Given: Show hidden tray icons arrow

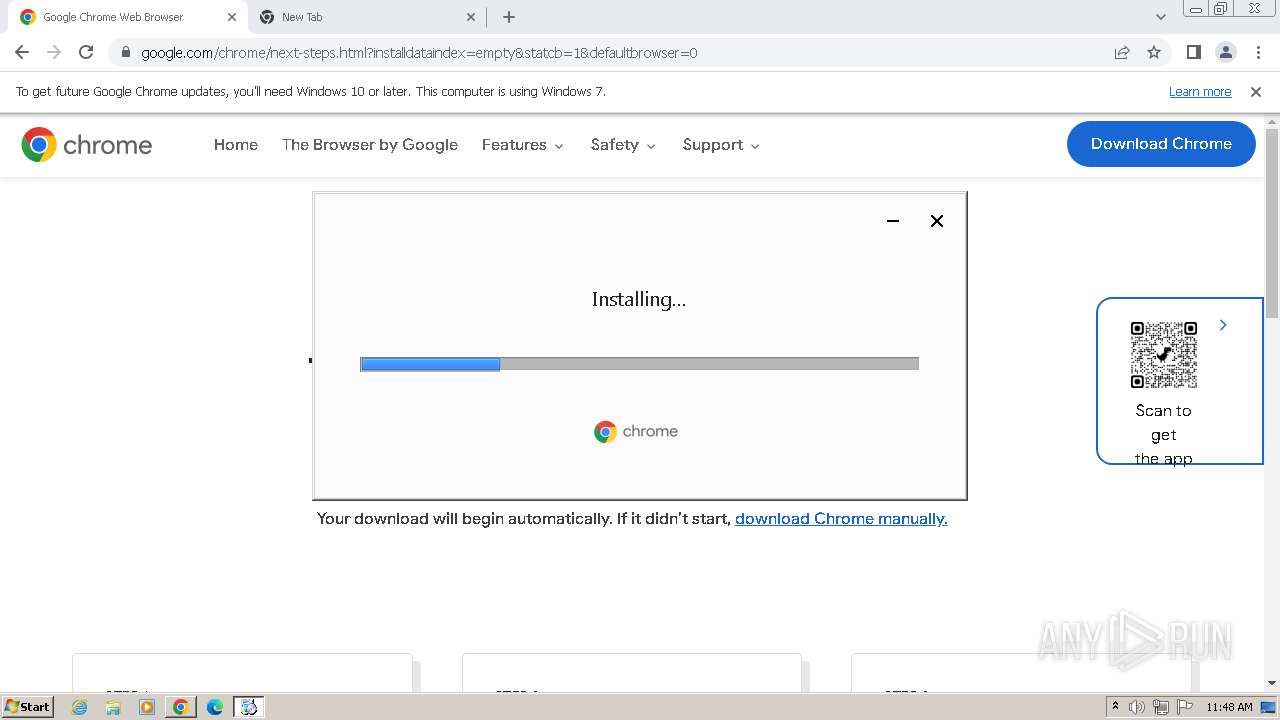Looking at the screenshot, I should point(1115,707).
